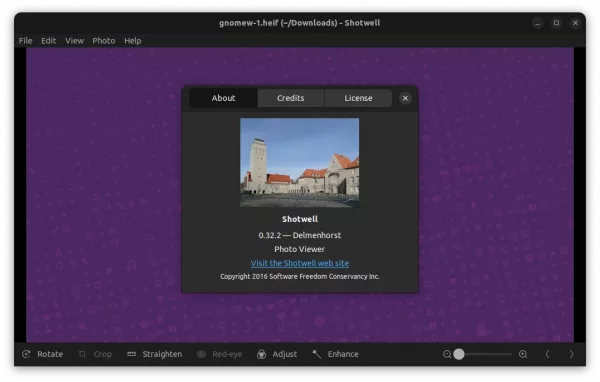Select the Crop tool
600x382 pixels.
pos(95,354)
